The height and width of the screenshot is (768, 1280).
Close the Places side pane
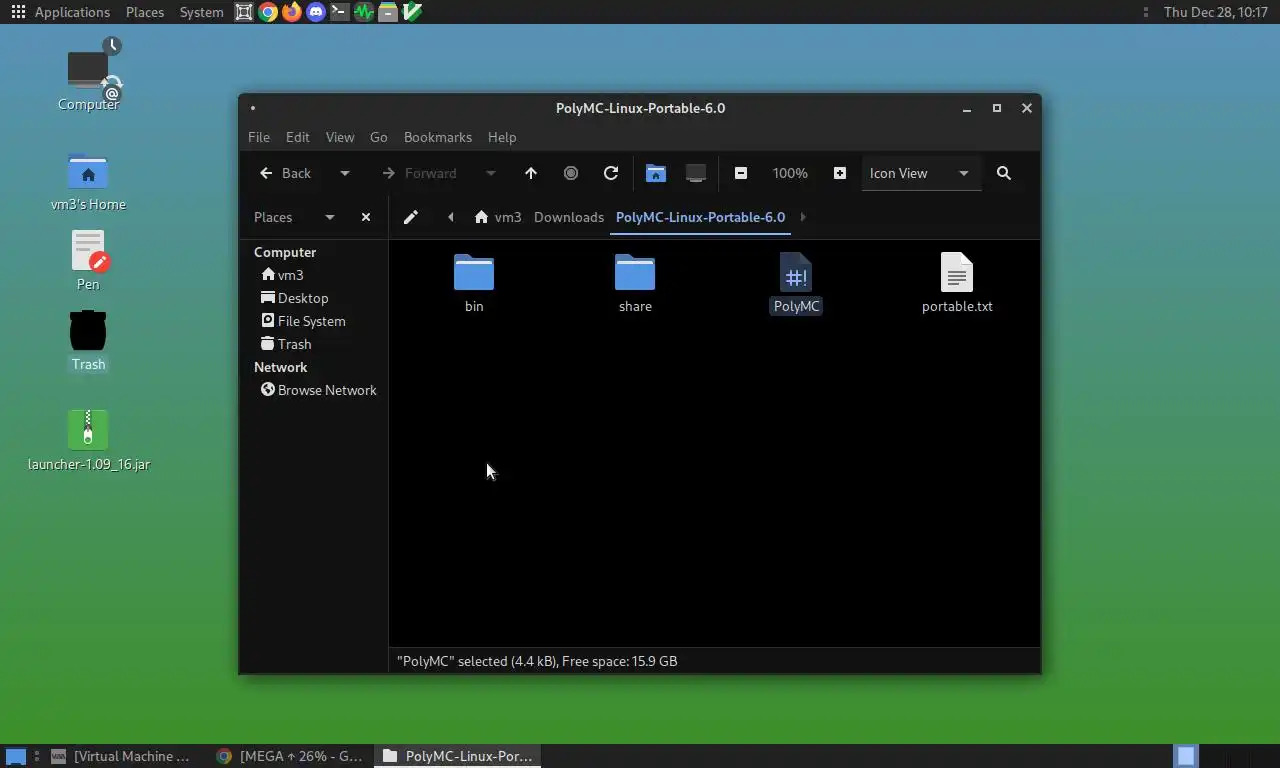click(x=366, y=217)
